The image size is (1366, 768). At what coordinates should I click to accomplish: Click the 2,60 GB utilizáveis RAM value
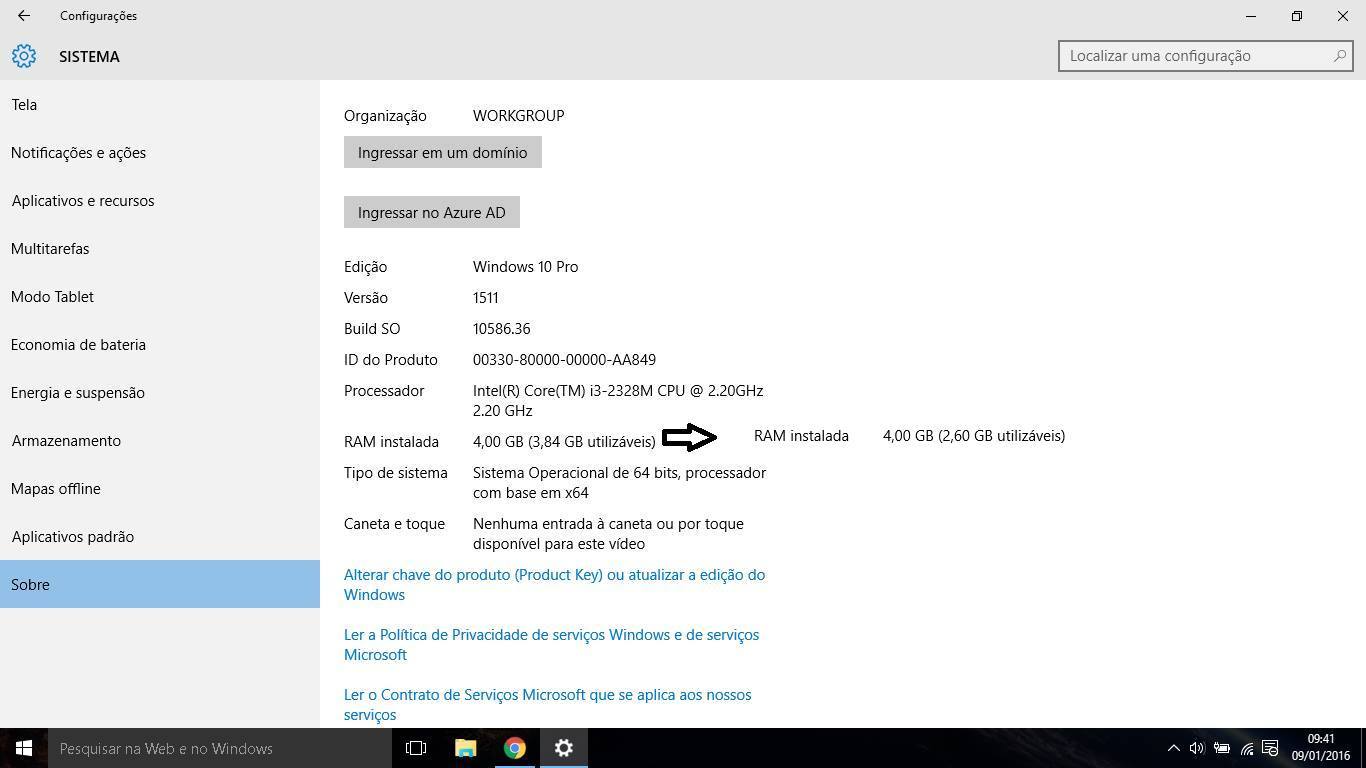pos(974,436)
